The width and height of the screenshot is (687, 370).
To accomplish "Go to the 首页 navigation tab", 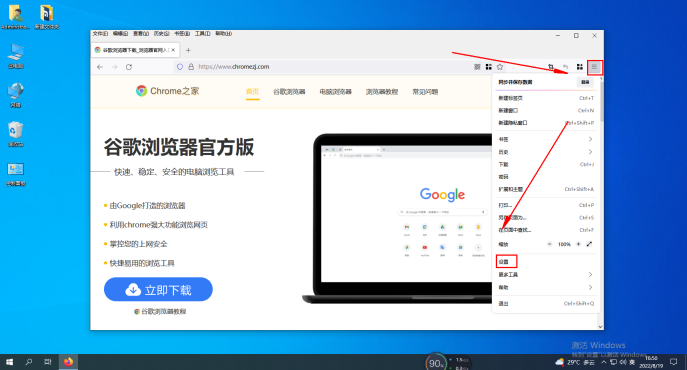I will pyautogui.click(x=252, y=92).
